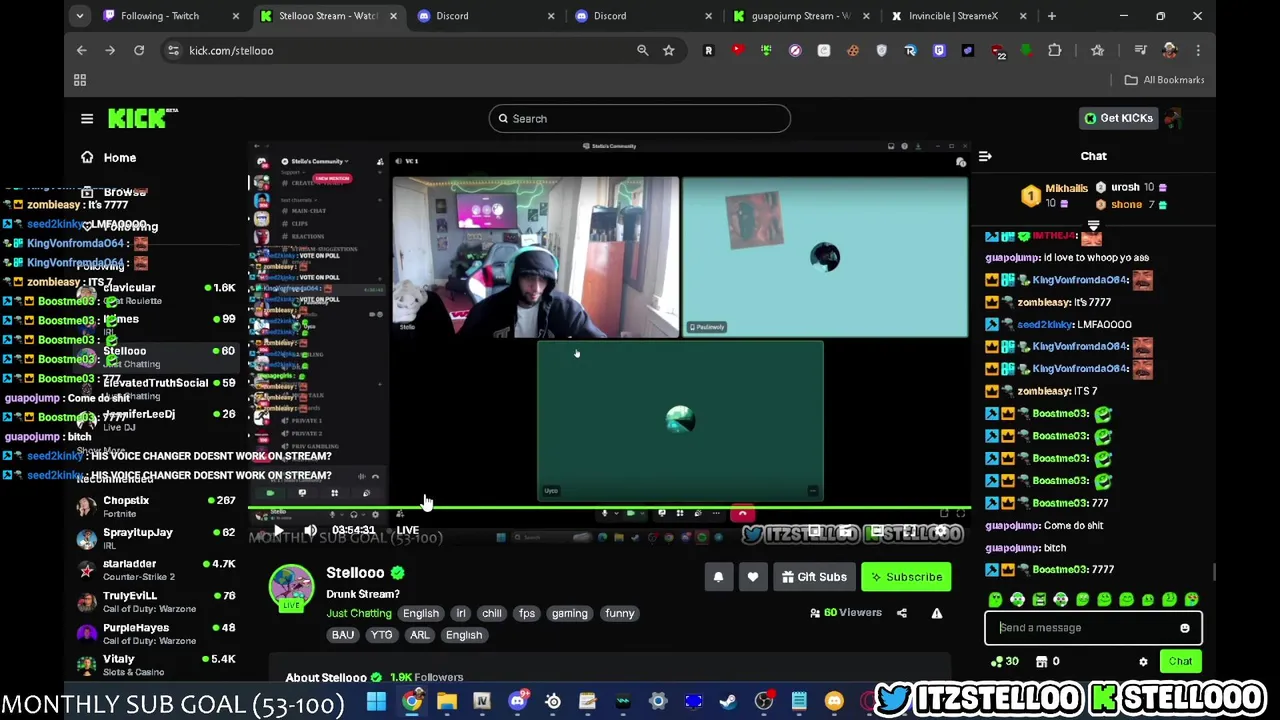Switch to Following - Twitch tab
This screenshot has width=1280, height=720.
(x=172, y=16)
